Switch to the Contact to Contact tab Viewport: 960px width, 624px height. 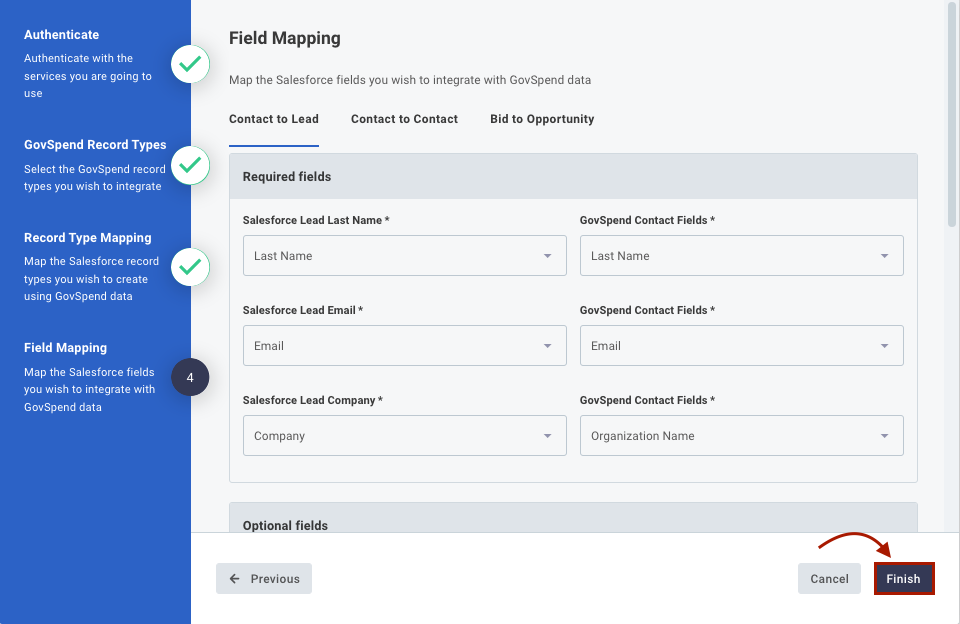[x=404, y=119]
